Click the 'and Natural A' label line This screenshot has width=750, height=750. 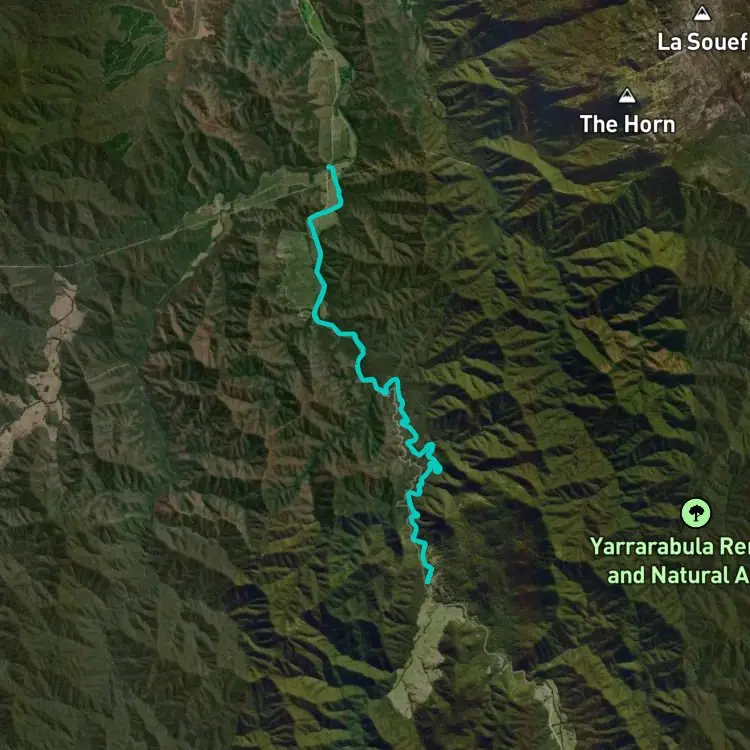coord(678,575)
